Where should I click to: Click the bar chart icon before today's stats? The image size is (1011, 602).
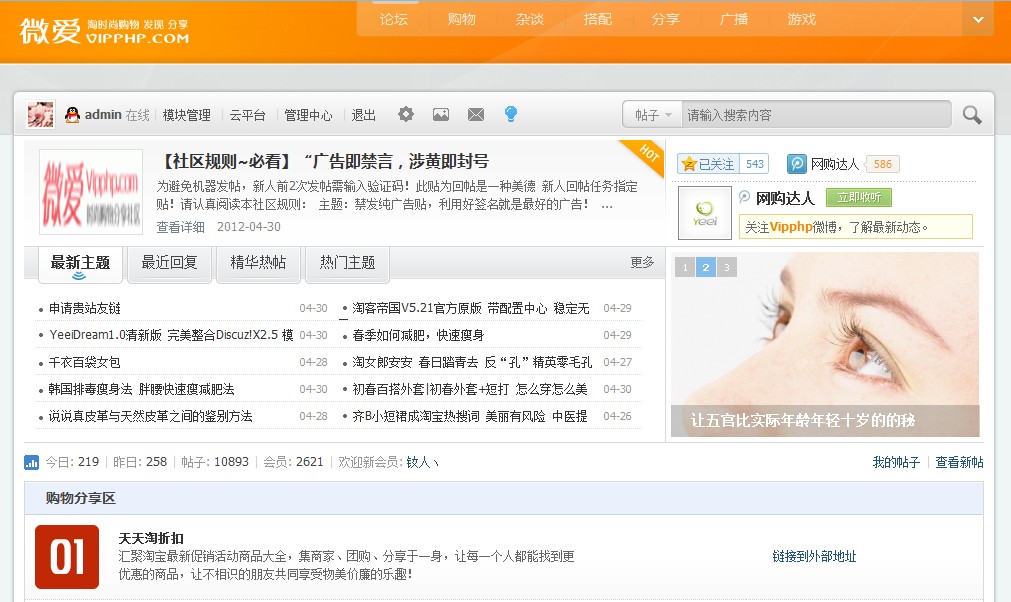tap(32, 462)
